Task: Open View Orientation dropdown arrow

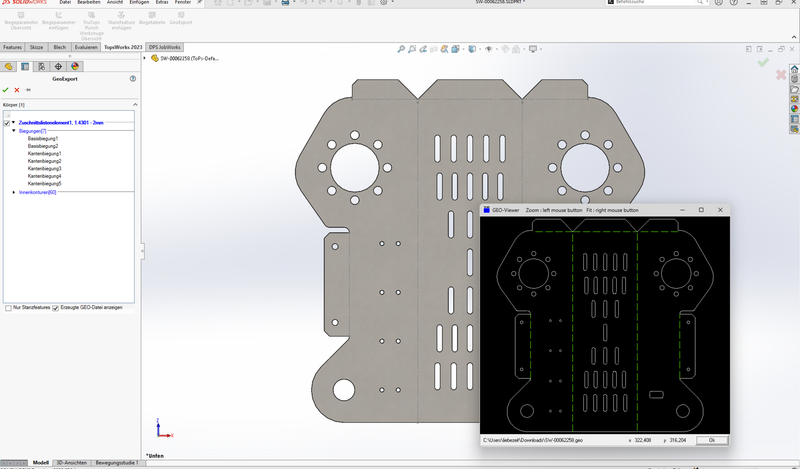Action: pyautogui.click(x=462, y=49)
